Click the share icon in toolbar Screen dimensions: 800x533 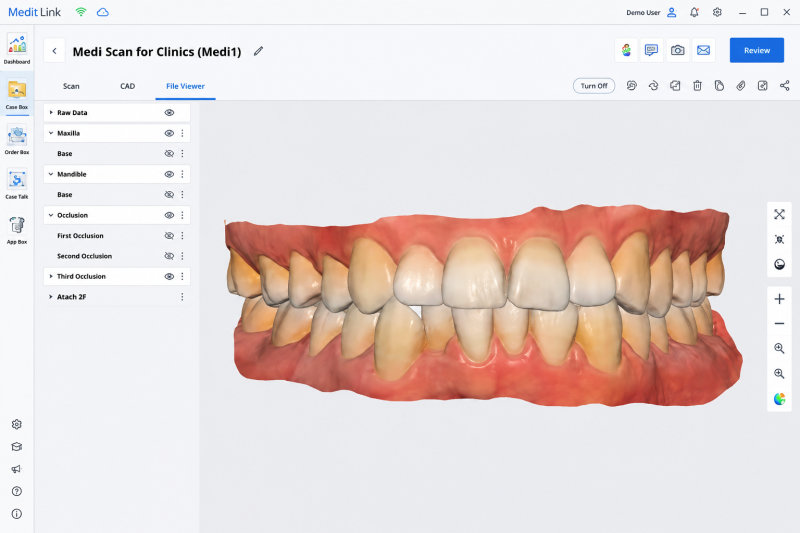click(785, 86)
